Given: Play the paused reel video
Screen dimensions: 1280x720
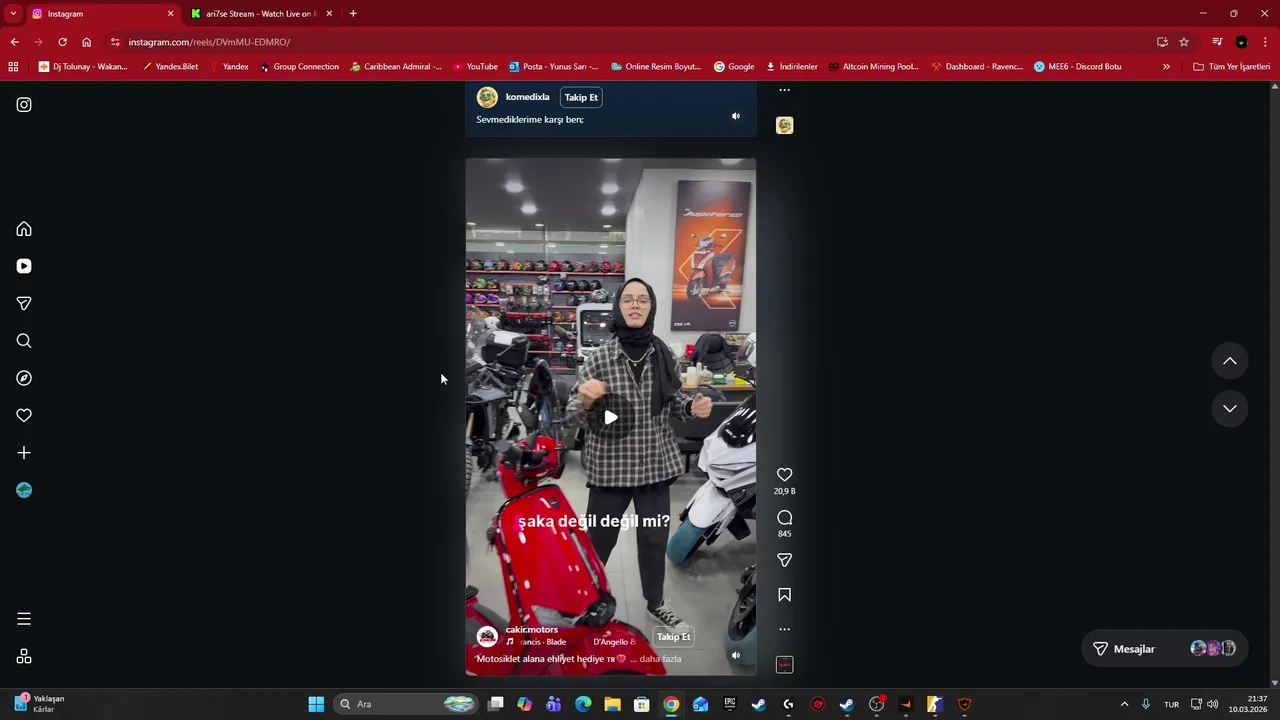Looking at the screenshot, I should point(610,417).
